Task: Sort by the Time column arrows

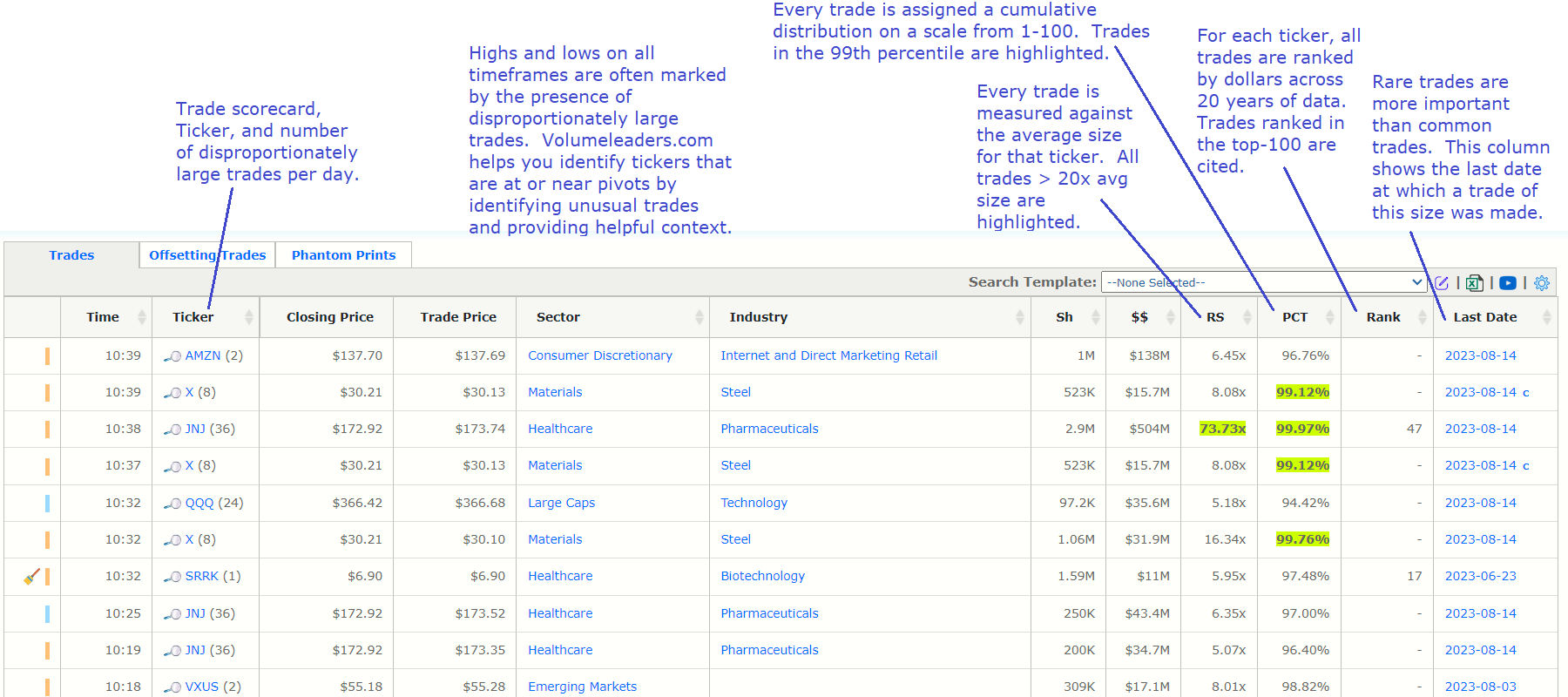Action: pos(142,317)
